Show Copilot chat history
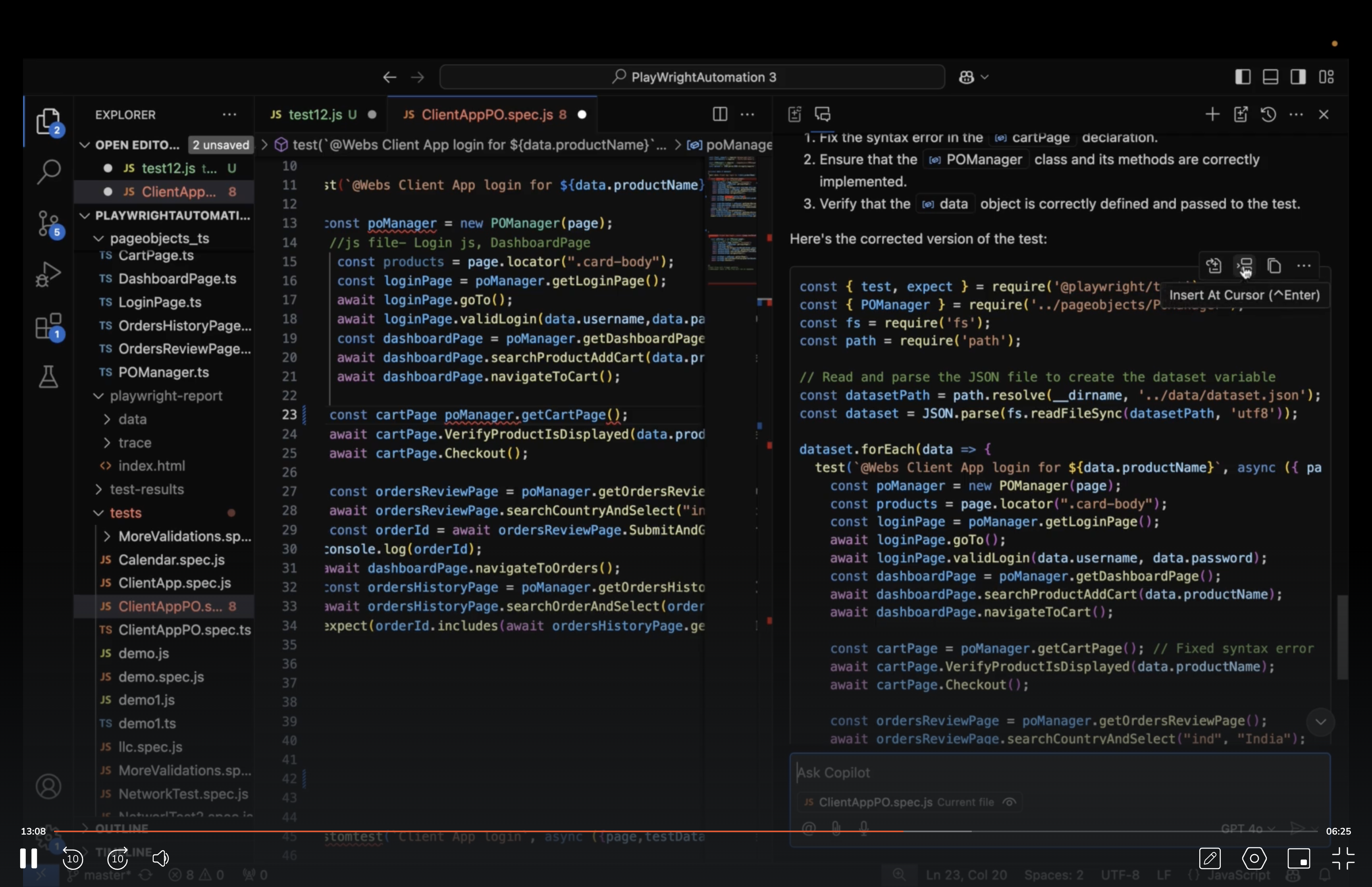 (x=1268, y=114)
